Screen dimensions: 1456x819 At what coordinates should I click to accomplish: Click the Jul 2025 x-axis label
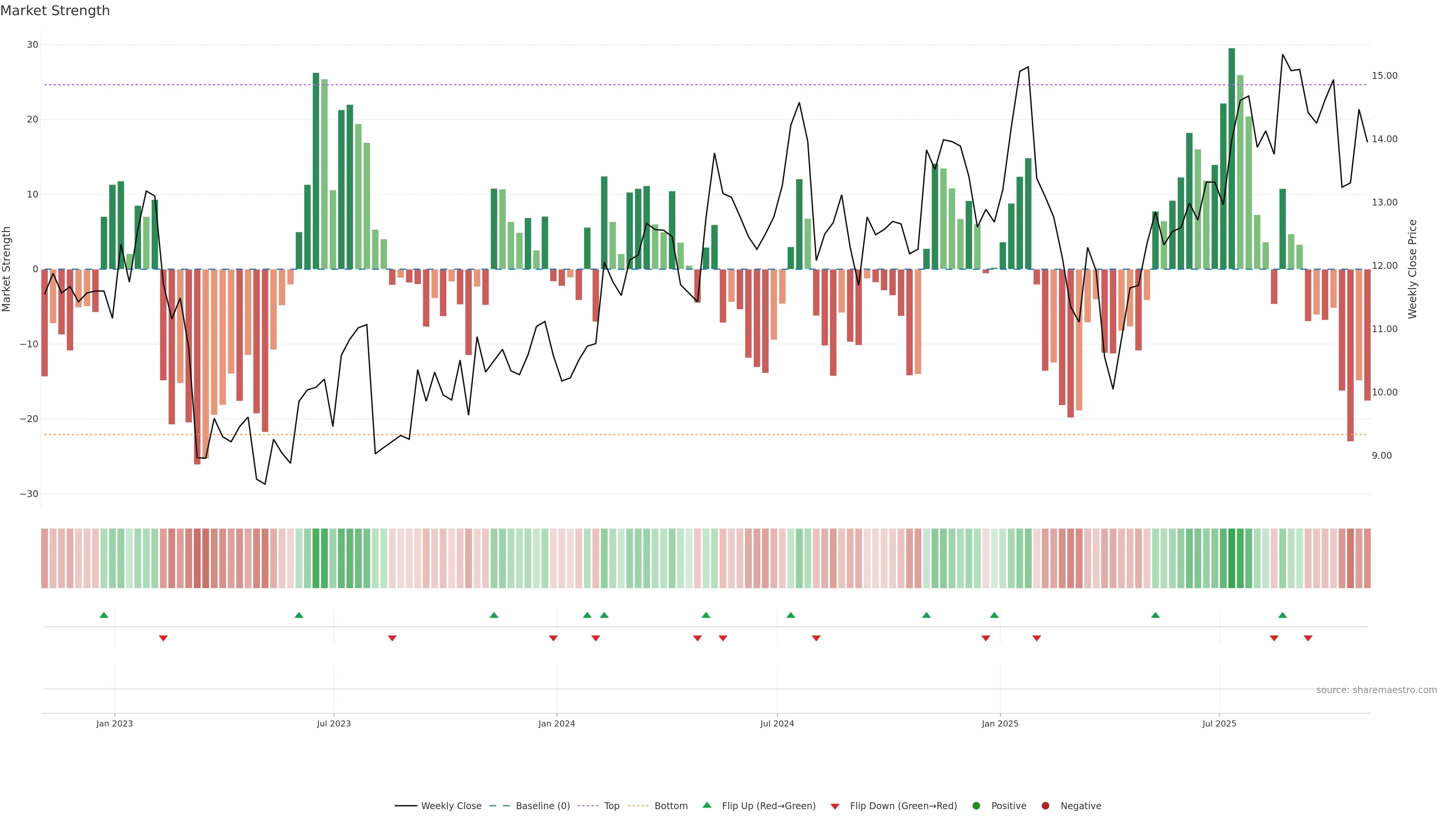tap(1219, 723)
